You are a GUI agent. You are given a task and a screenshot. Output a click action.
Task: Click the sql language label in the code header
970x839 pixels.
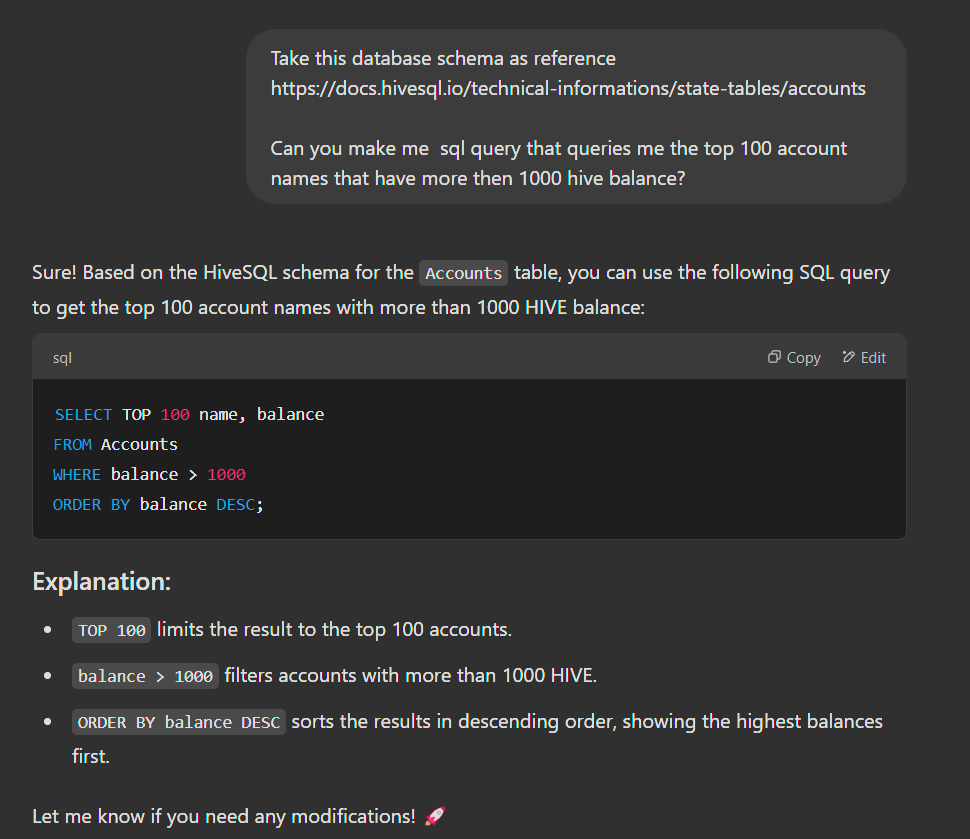pyautogui.click(x=62, y=358)
